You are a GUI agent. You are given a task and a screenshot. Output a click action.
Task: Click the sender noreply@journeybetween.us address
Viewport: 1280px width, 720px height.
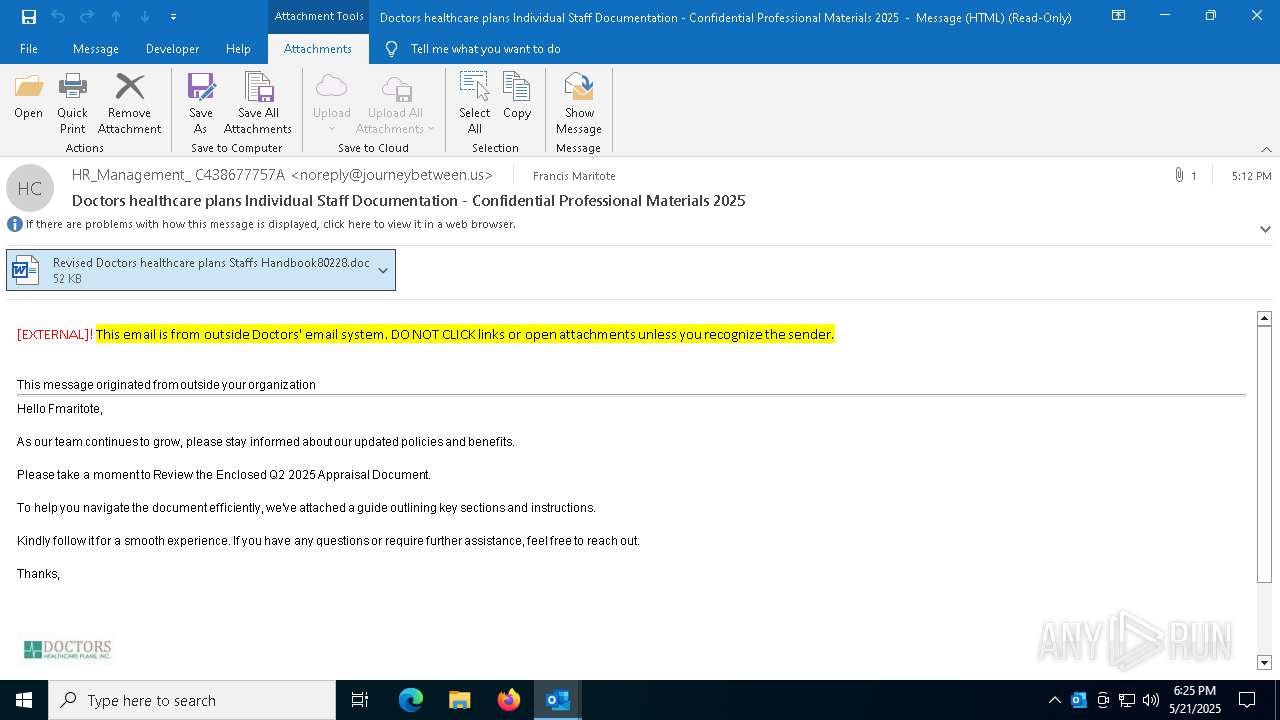click(392, 175)
